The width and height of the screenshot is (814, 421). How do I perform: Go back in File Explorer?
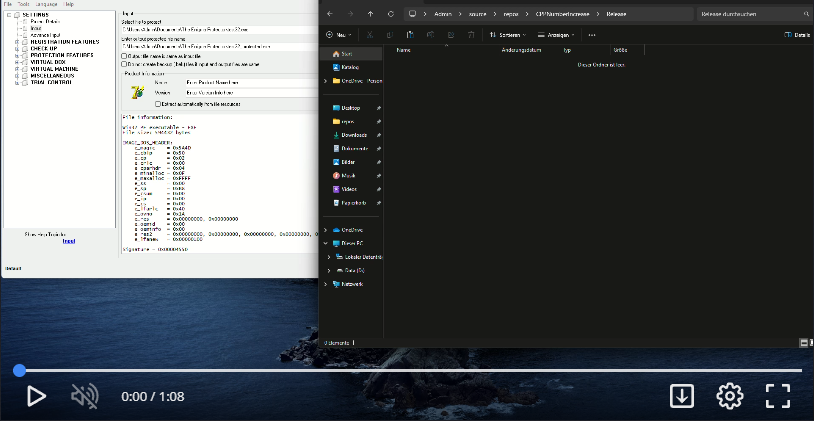[330, 14]
